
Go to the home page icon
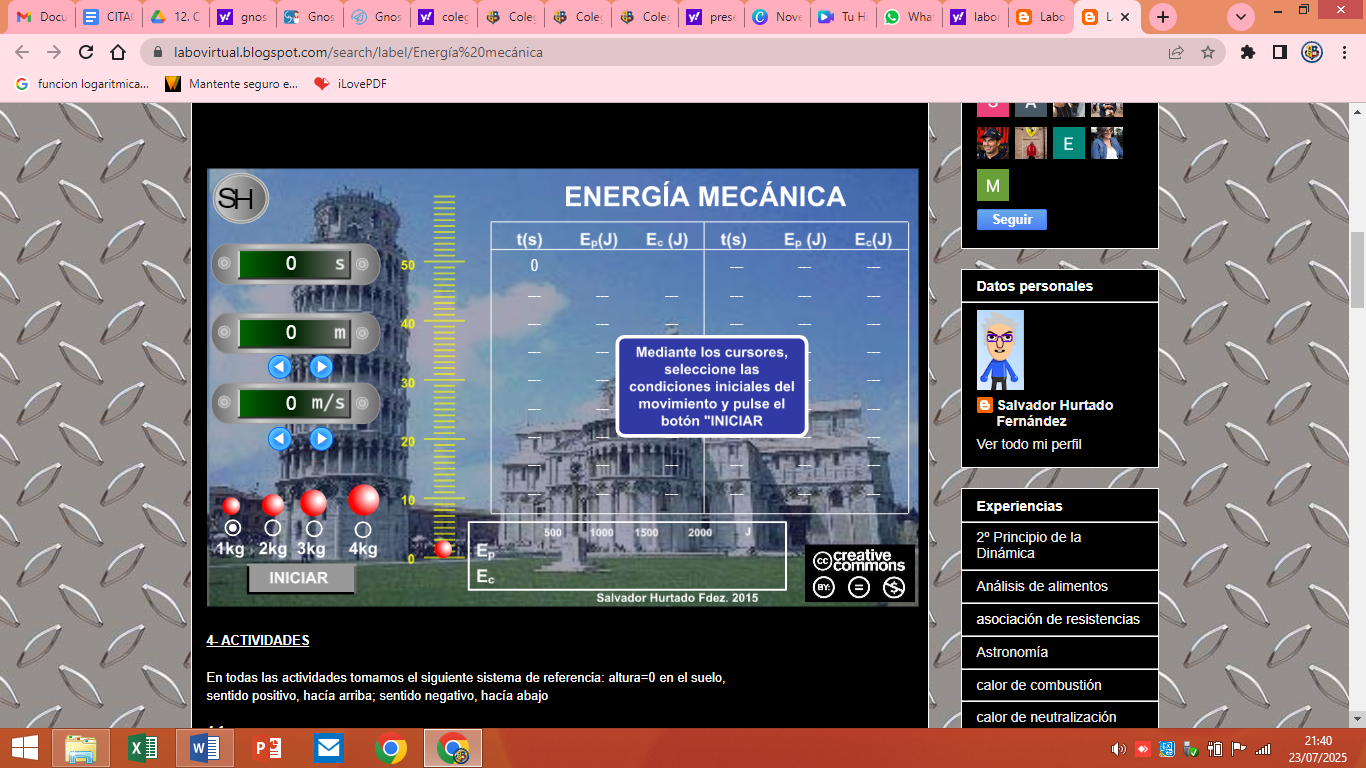tap(118, 52)
